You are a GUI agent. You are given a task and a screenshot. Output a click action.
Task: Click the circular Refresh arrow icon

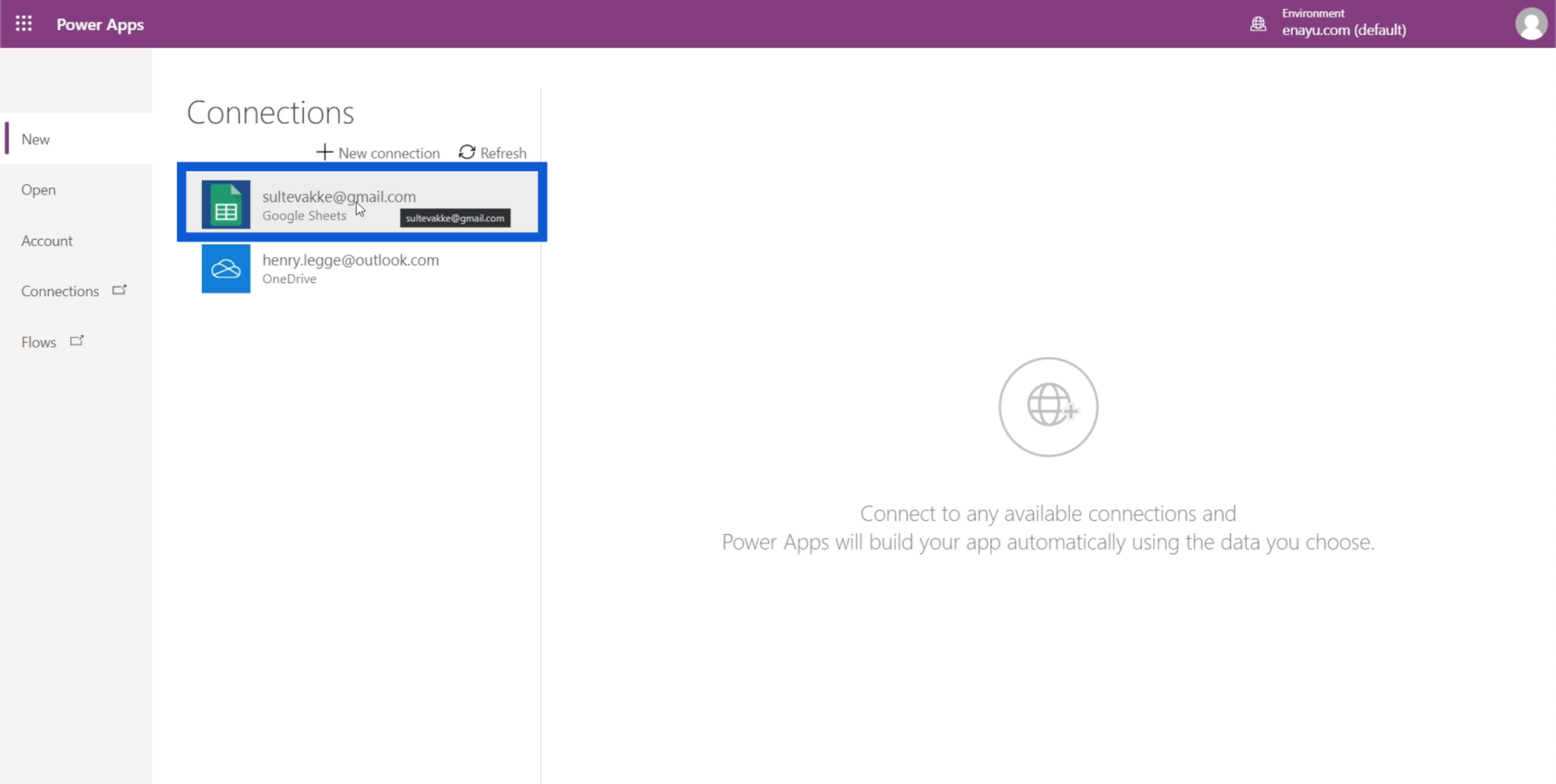click(x=467, y=152)
